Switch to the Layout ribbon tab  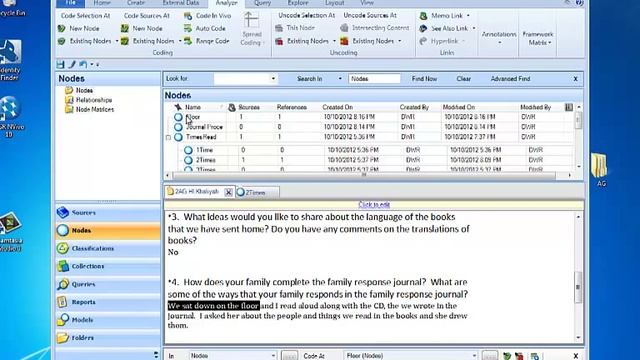[334, 3]
